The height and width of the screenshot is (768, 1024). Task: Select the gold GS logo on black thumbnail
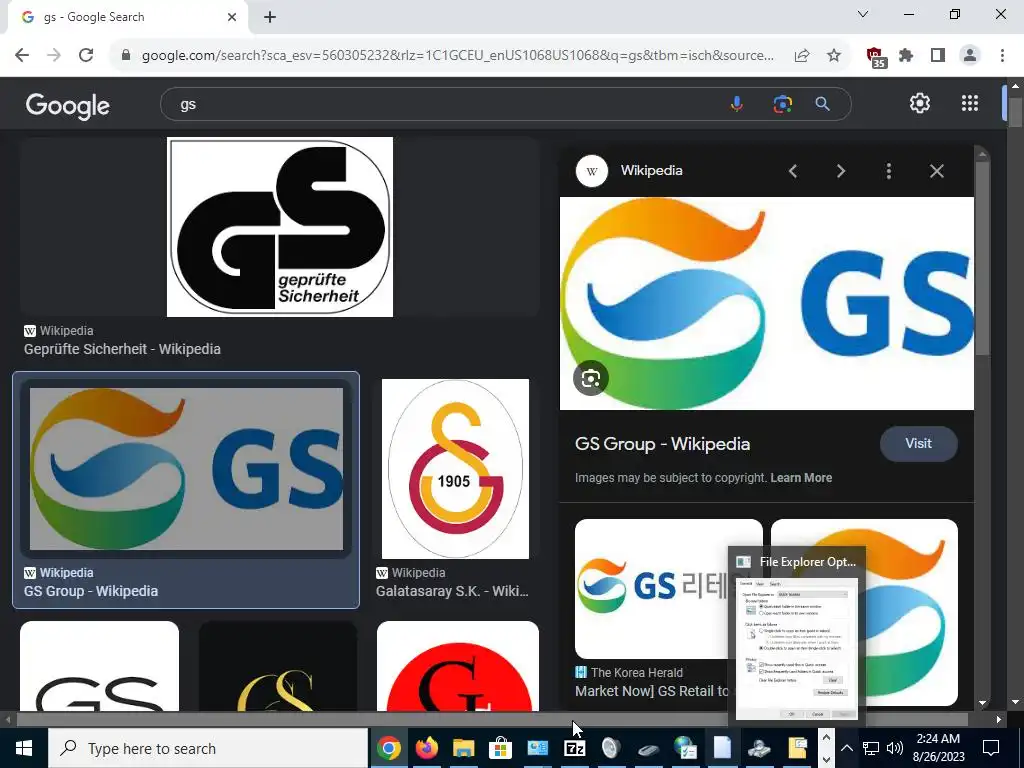click(x=278, y=666)
